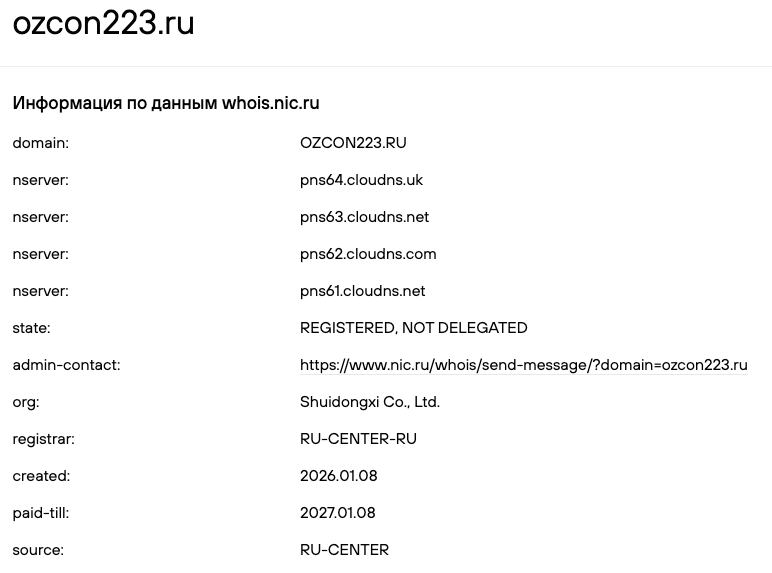This screenshot has width=772, height=573.
Task: Click the RU-CENTER-RU registrar value
Action: [x=358, y=439]
